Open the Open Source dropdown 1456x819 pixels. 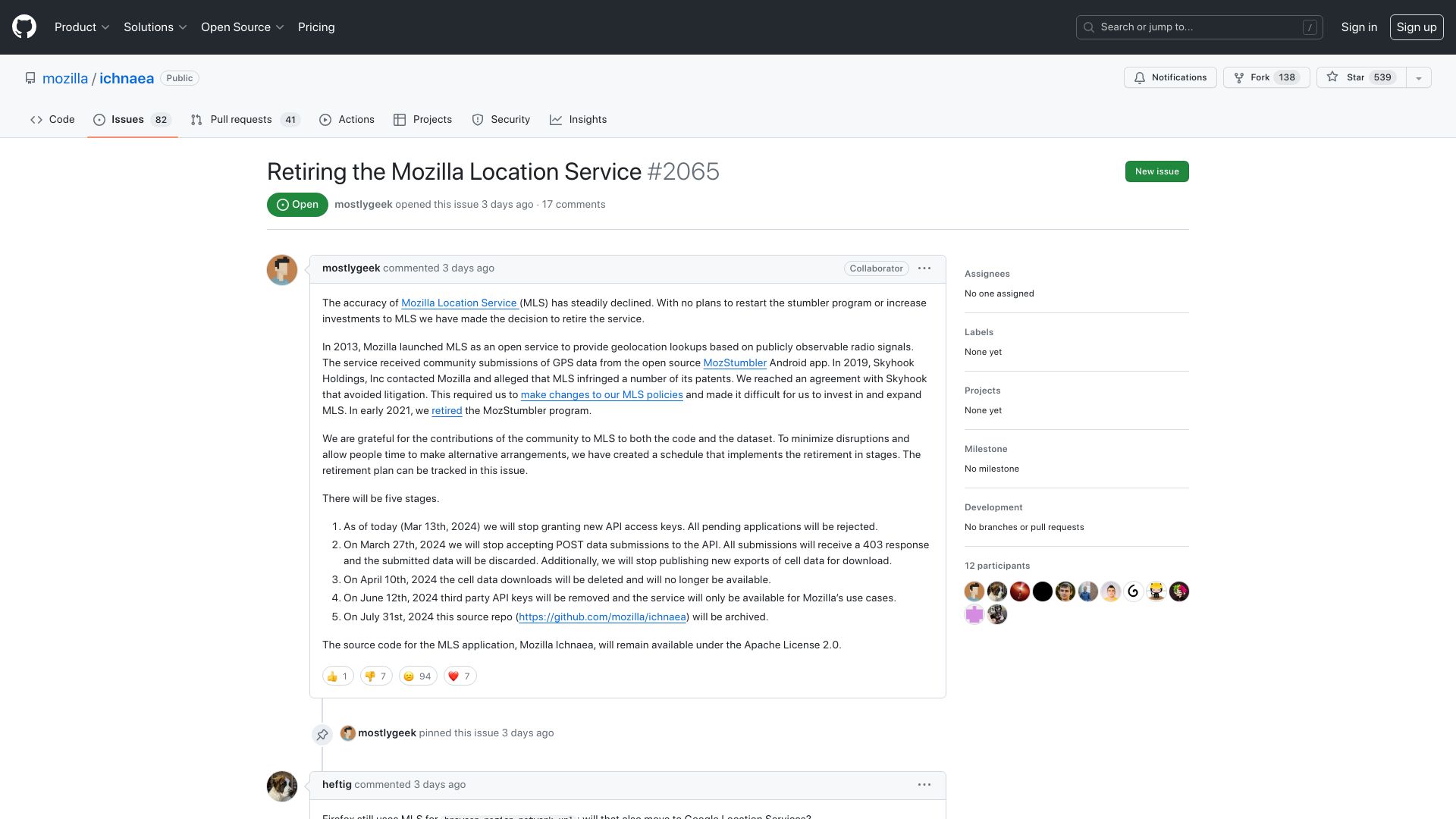(242, 27)
